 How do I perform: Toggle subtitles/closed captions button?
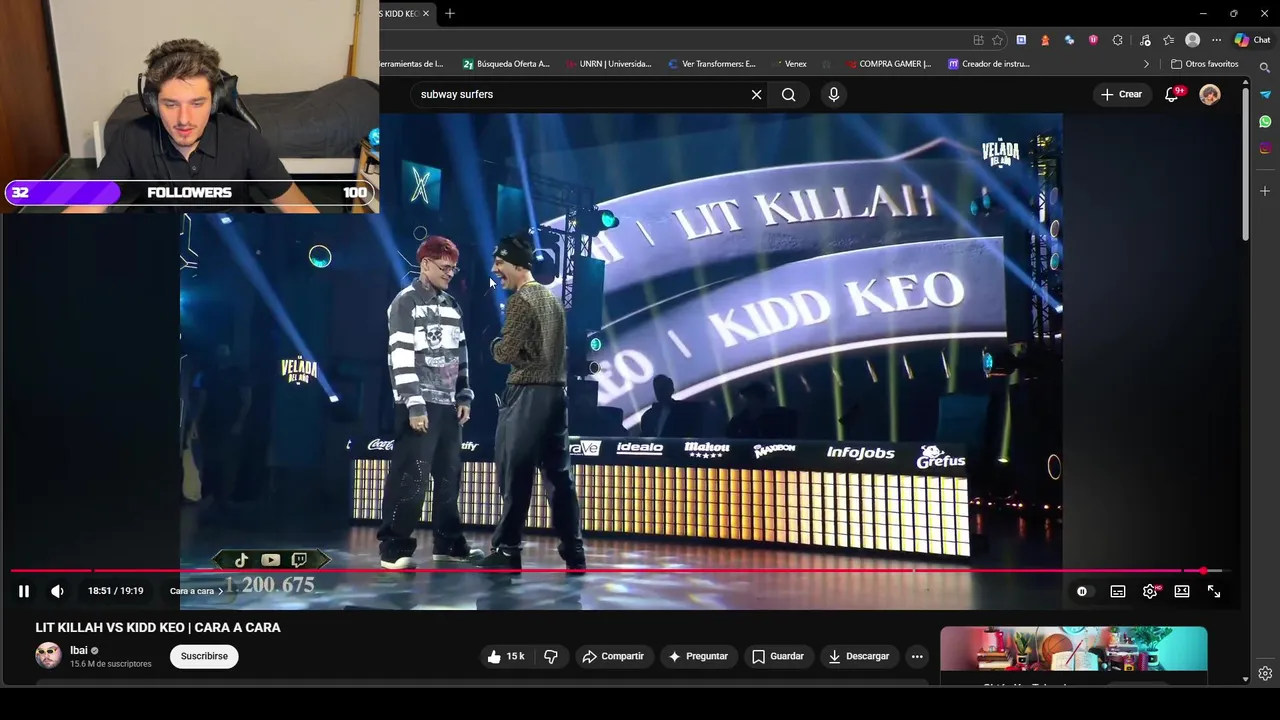[x=1118, y=591]
